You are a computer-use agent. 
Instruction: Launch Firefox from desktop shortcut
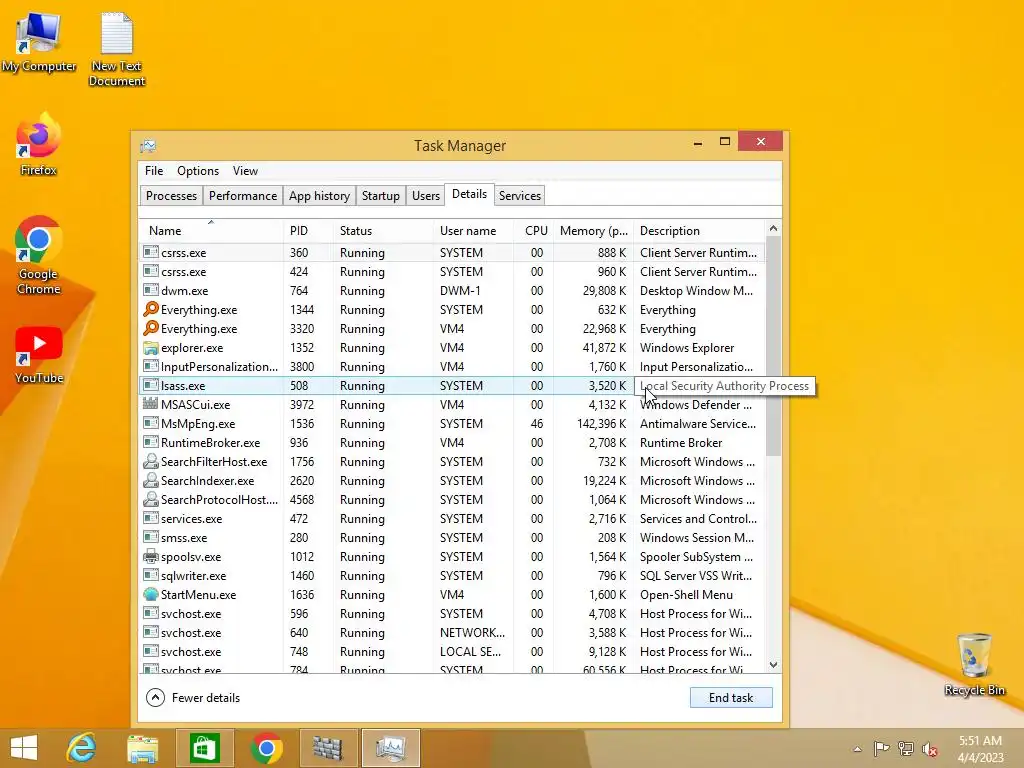click(x=39, y=144)
